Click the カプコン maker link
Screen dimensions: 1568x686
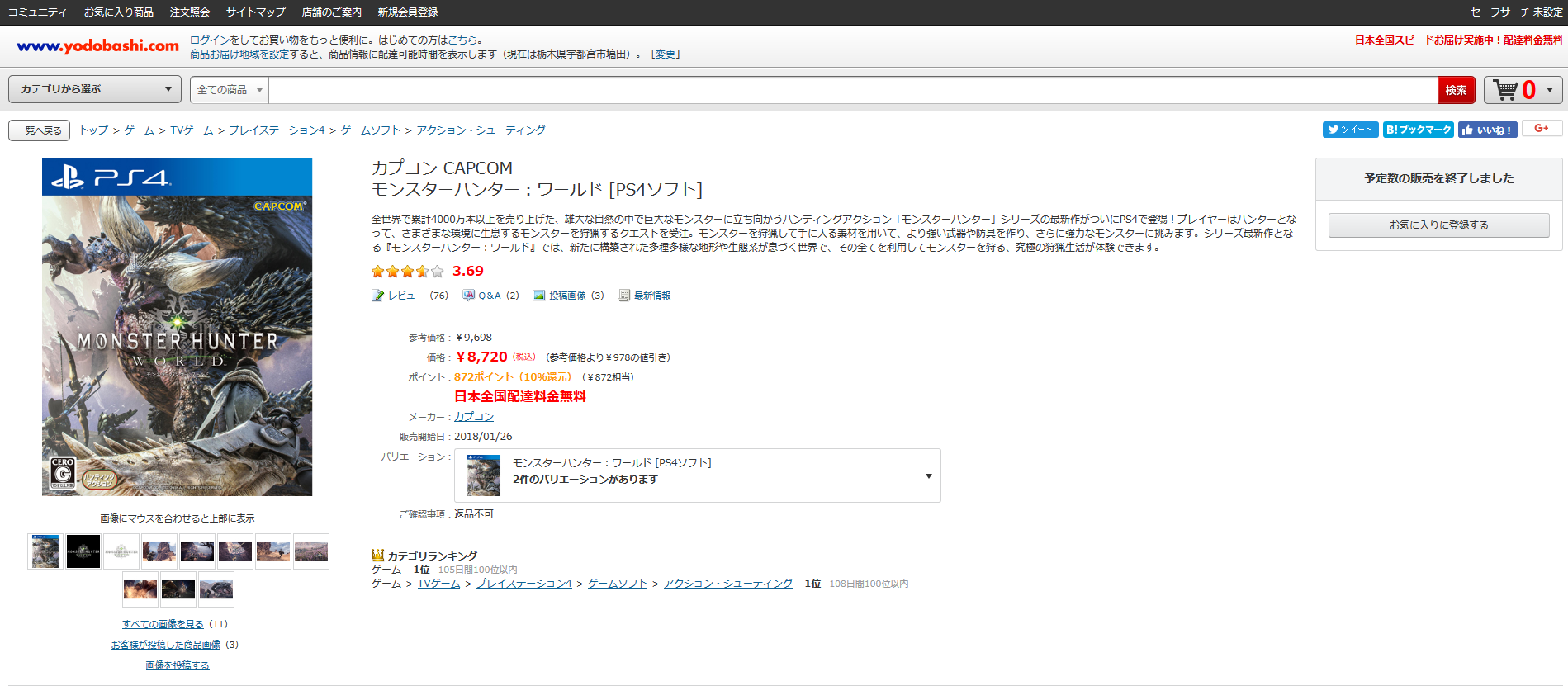(x=474, y=417)
